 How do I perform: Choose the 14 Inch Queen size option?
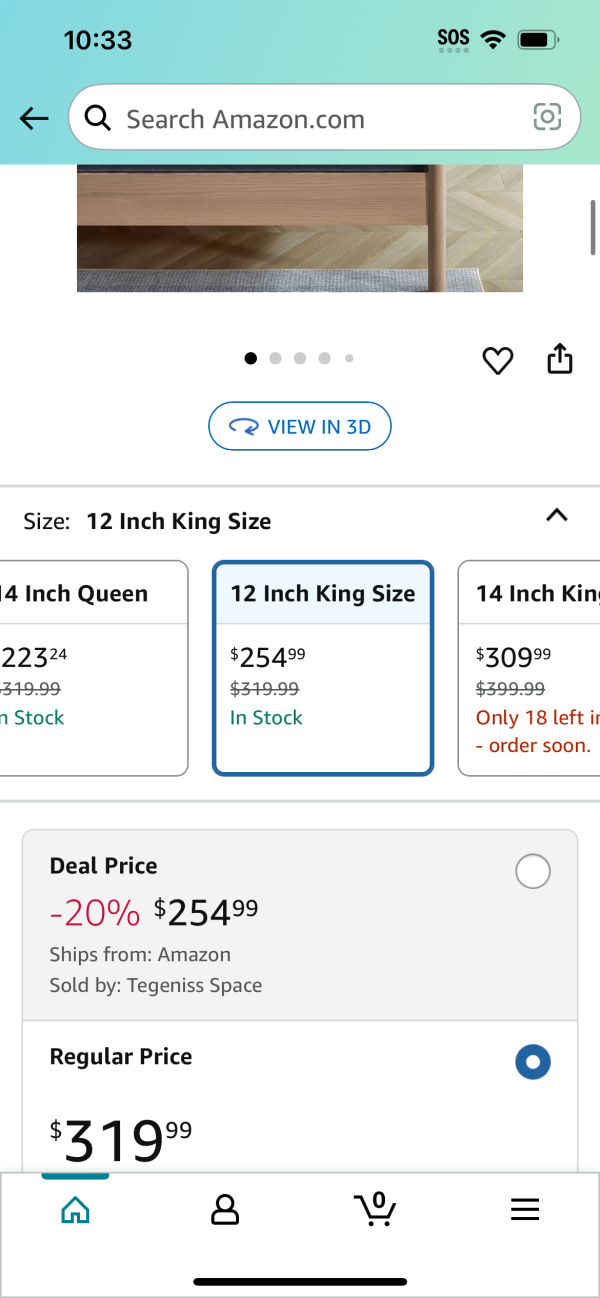pyautogui.click(x=94, y=668)
